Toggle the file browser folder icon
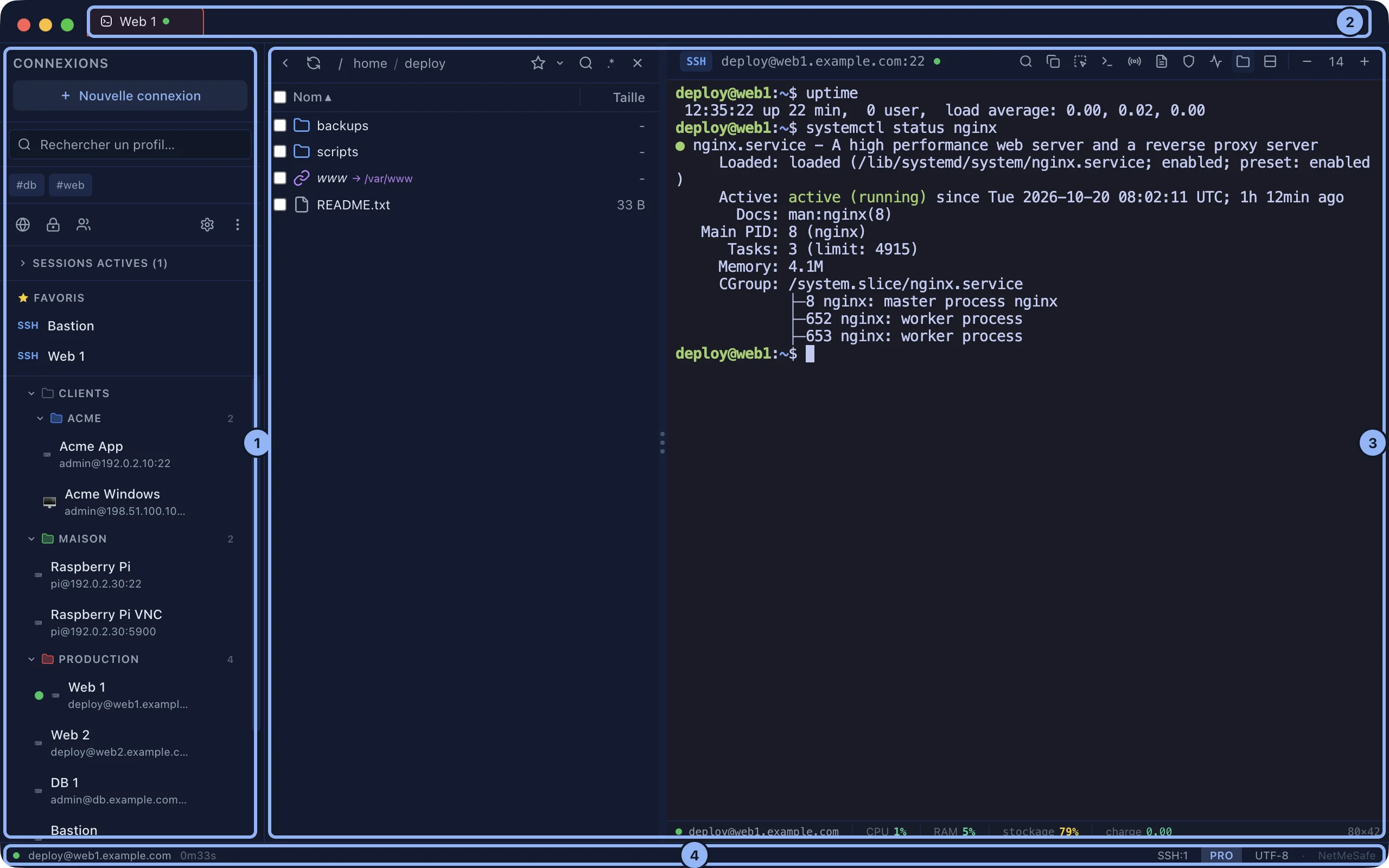1389x868 pixels. tap(1243, 61)
